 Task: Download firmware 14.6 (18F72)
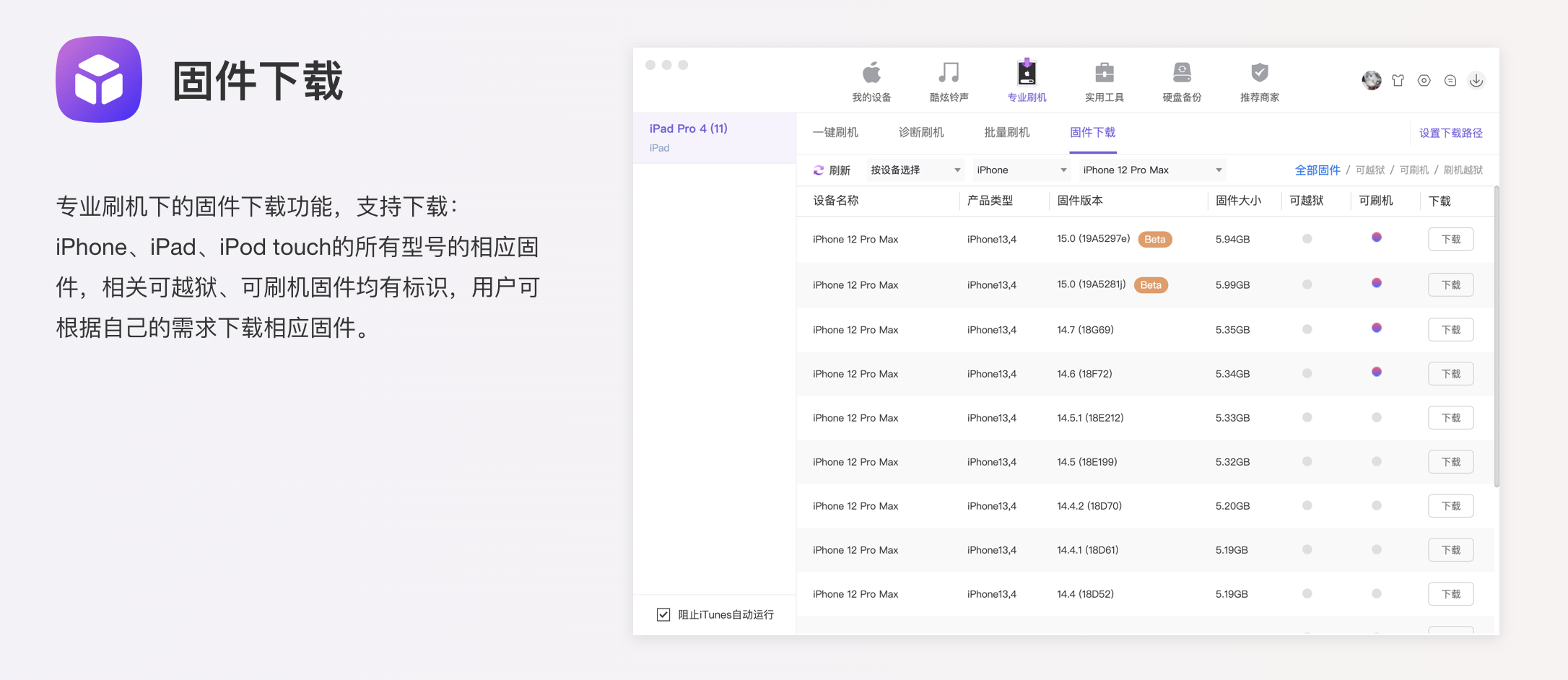(x=1451, y=374)
